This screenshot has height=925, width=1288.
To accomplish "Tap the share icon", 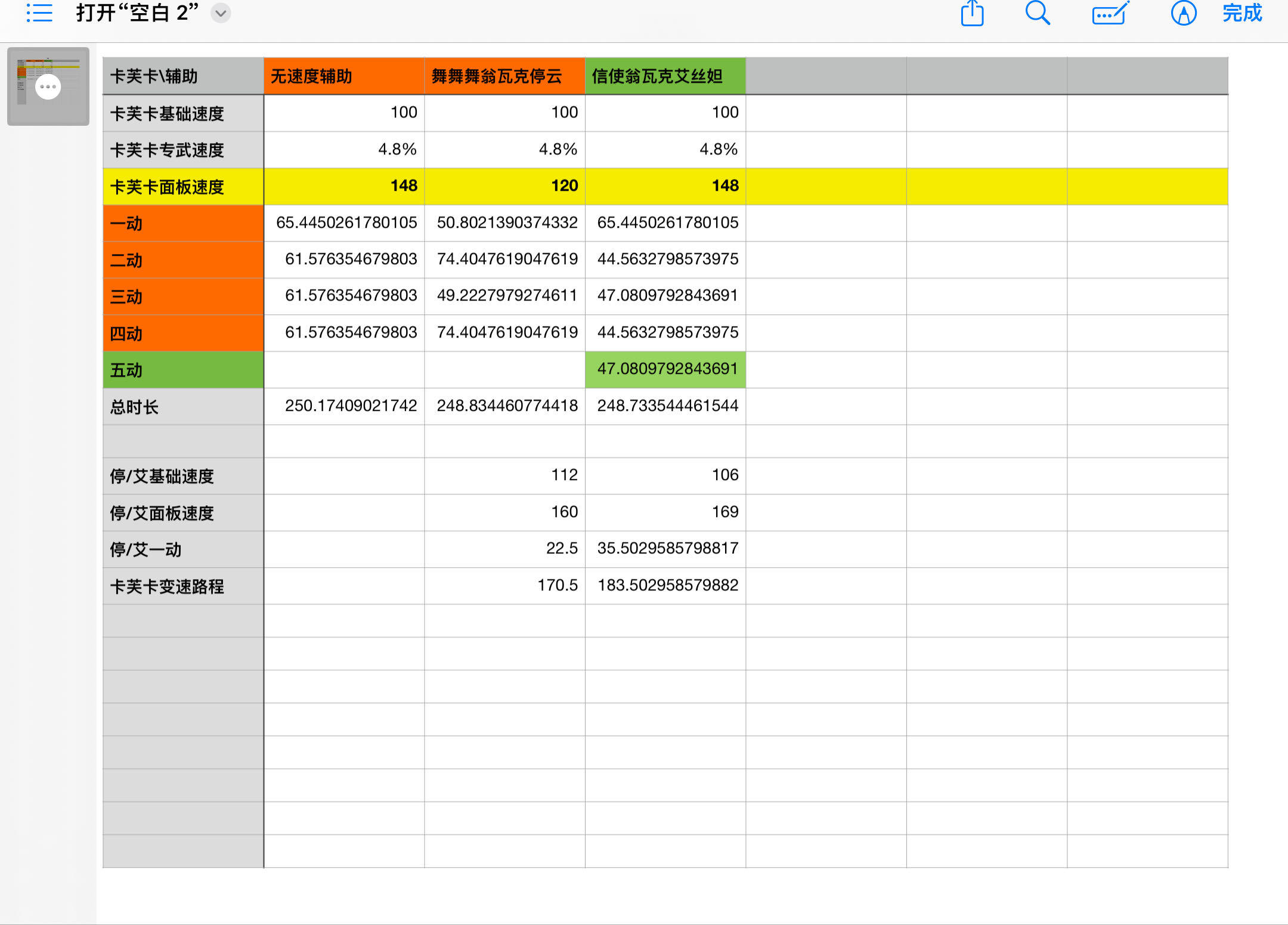I will [972, 13].
